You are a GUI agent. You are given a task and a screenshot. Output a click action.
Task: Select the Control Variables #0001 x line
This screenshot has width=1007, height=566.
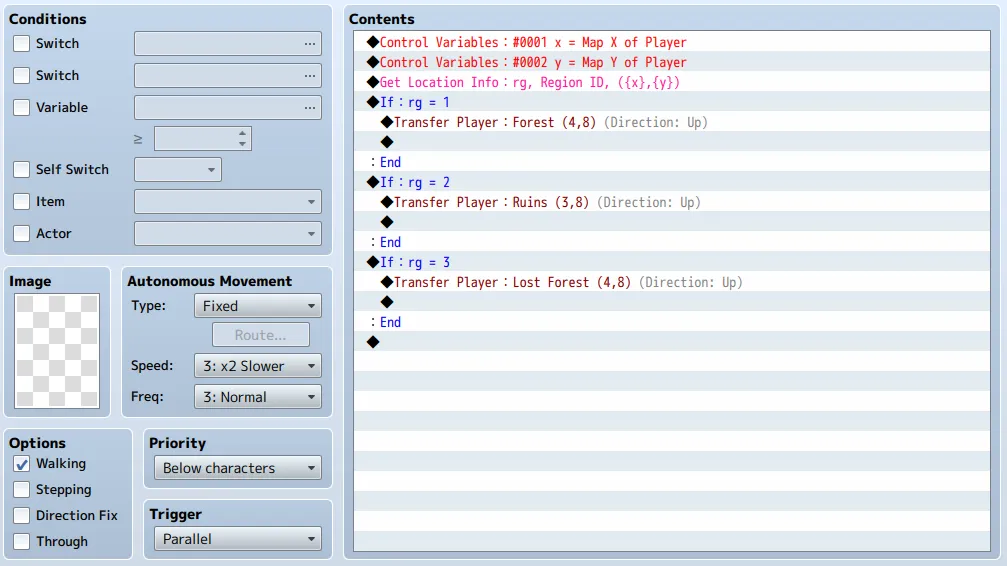672,42
